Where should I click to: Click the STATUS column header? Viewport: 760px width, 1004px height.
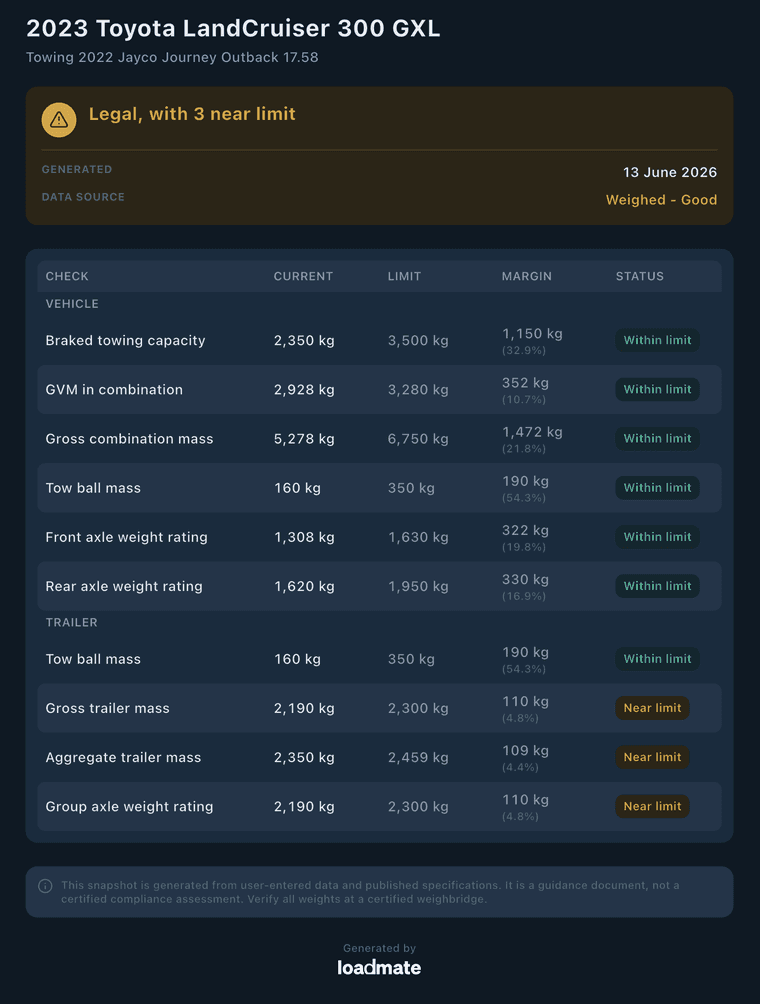coord(640,277)
